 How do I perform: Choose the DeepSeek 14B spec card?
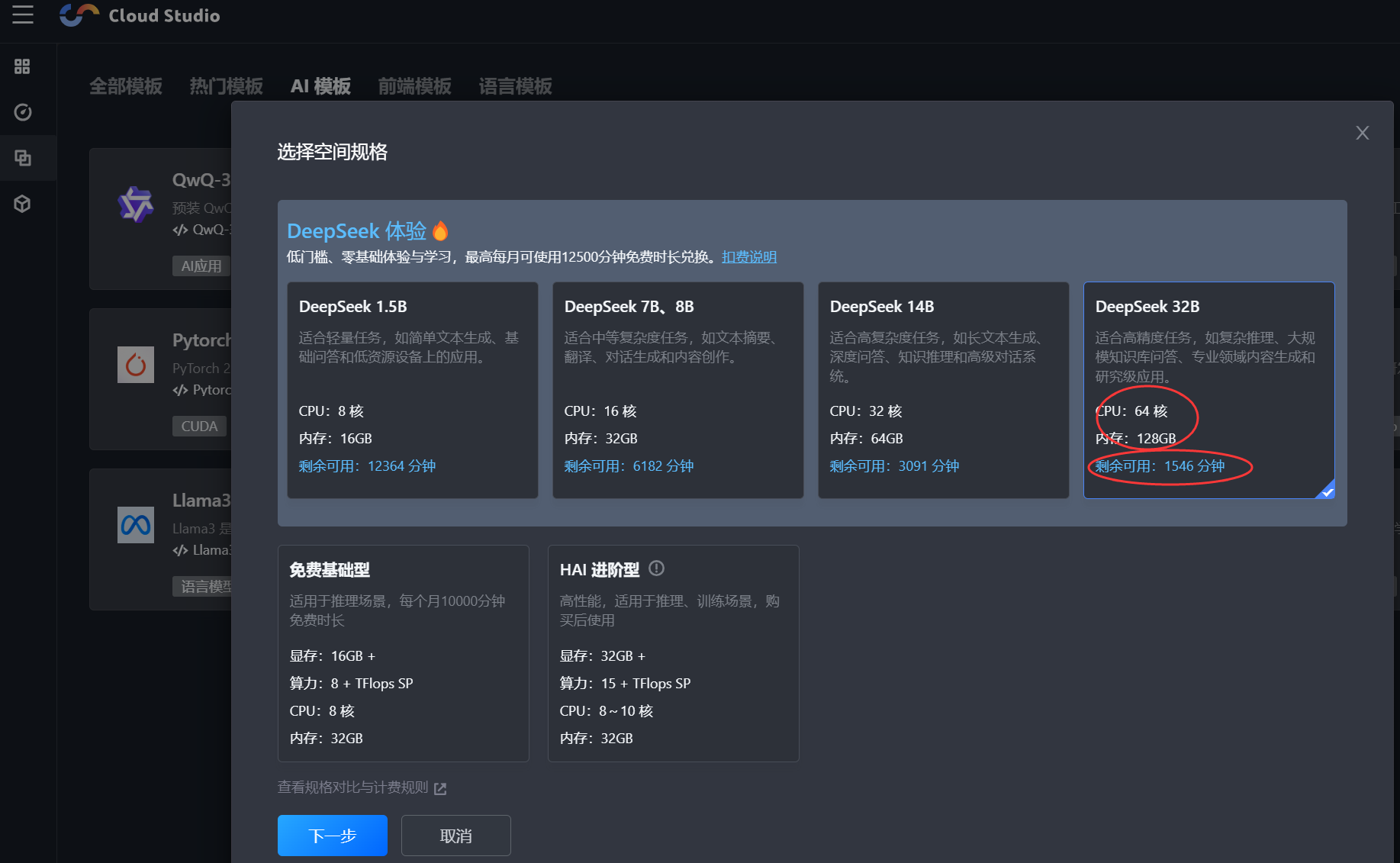(943, 390)
